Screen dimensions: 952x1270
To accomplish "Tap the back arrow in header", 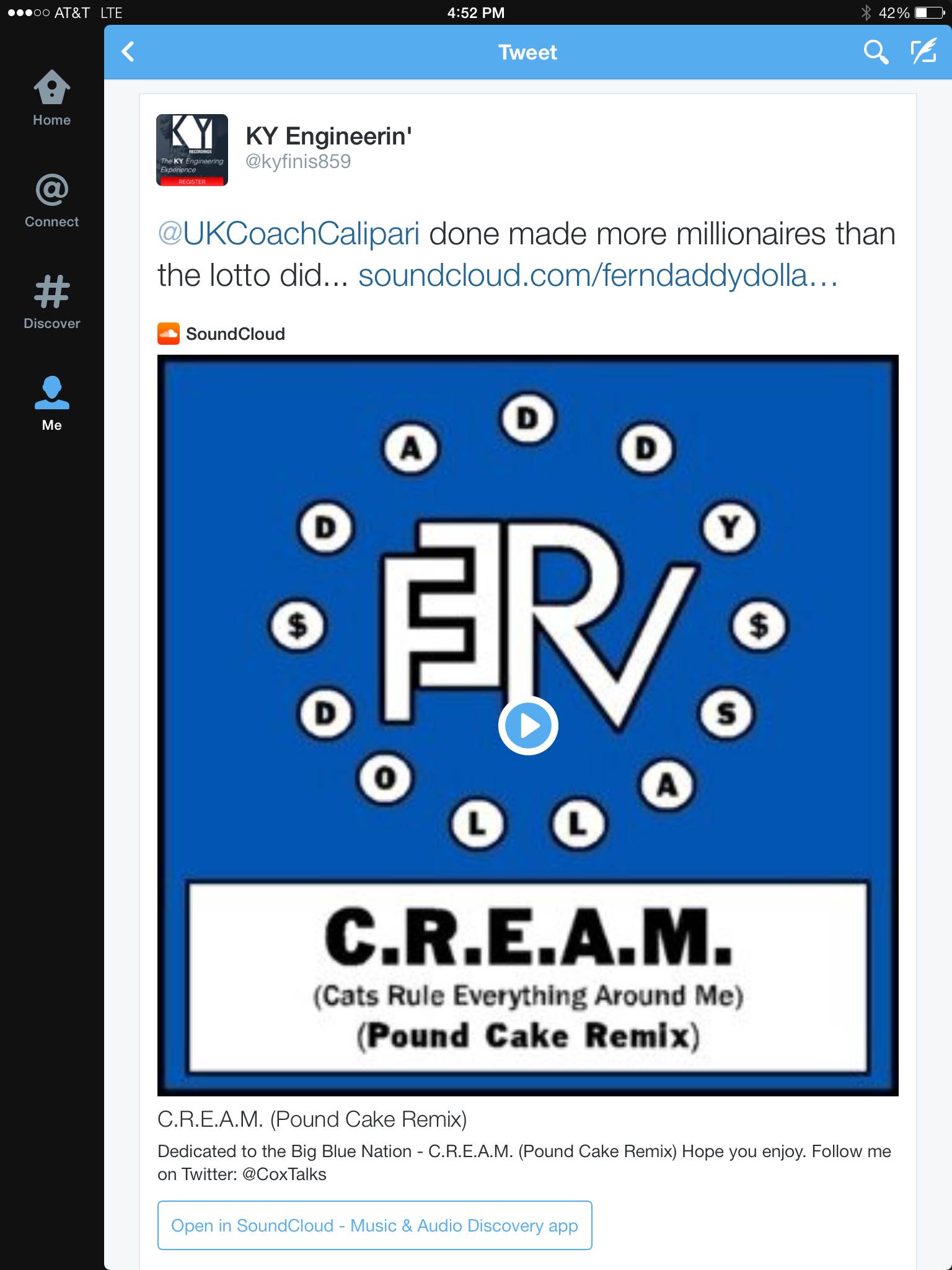I will (128, 52).
